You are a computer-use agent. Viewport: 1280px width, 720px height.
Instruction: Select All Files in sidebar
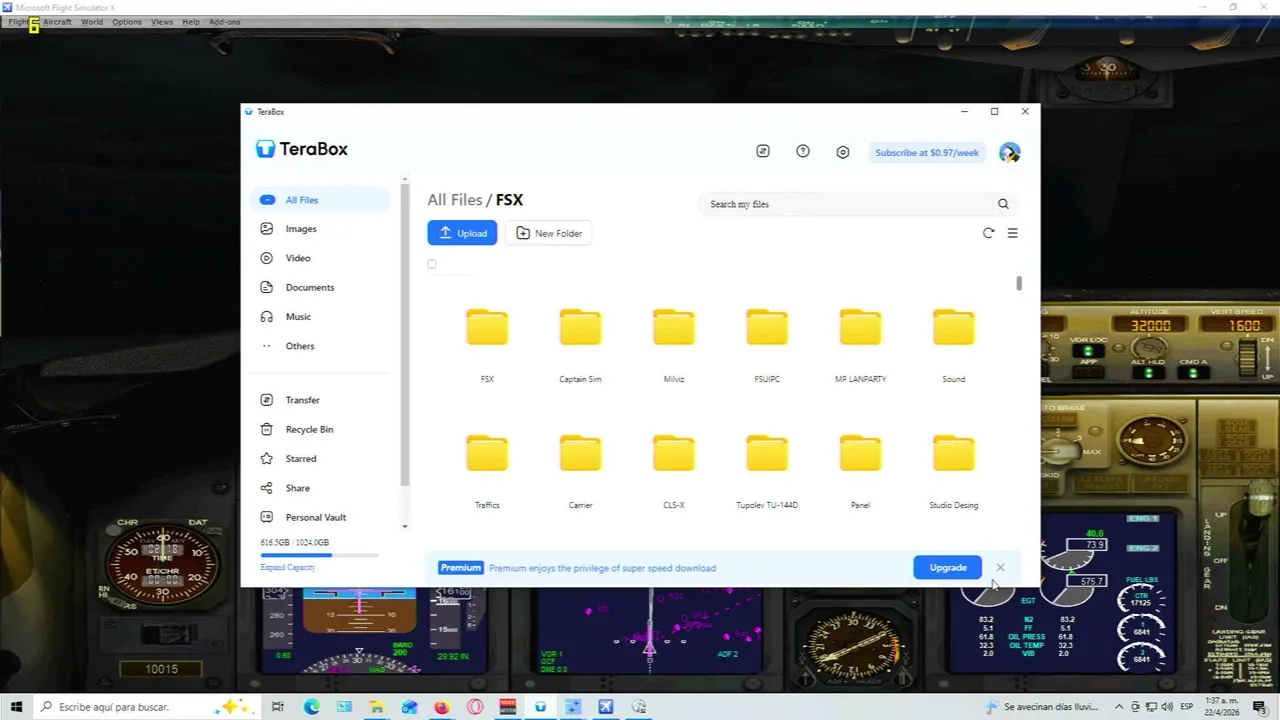pyautogui.click(x=320, y=200)
